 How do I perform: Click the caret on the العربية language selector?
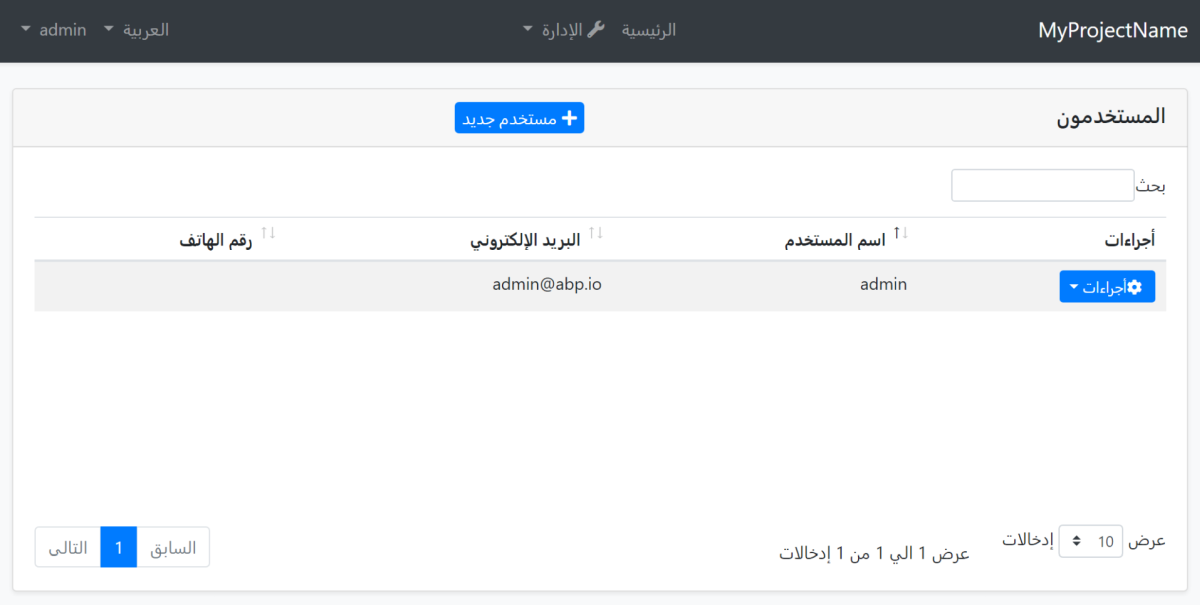[107, 29]
